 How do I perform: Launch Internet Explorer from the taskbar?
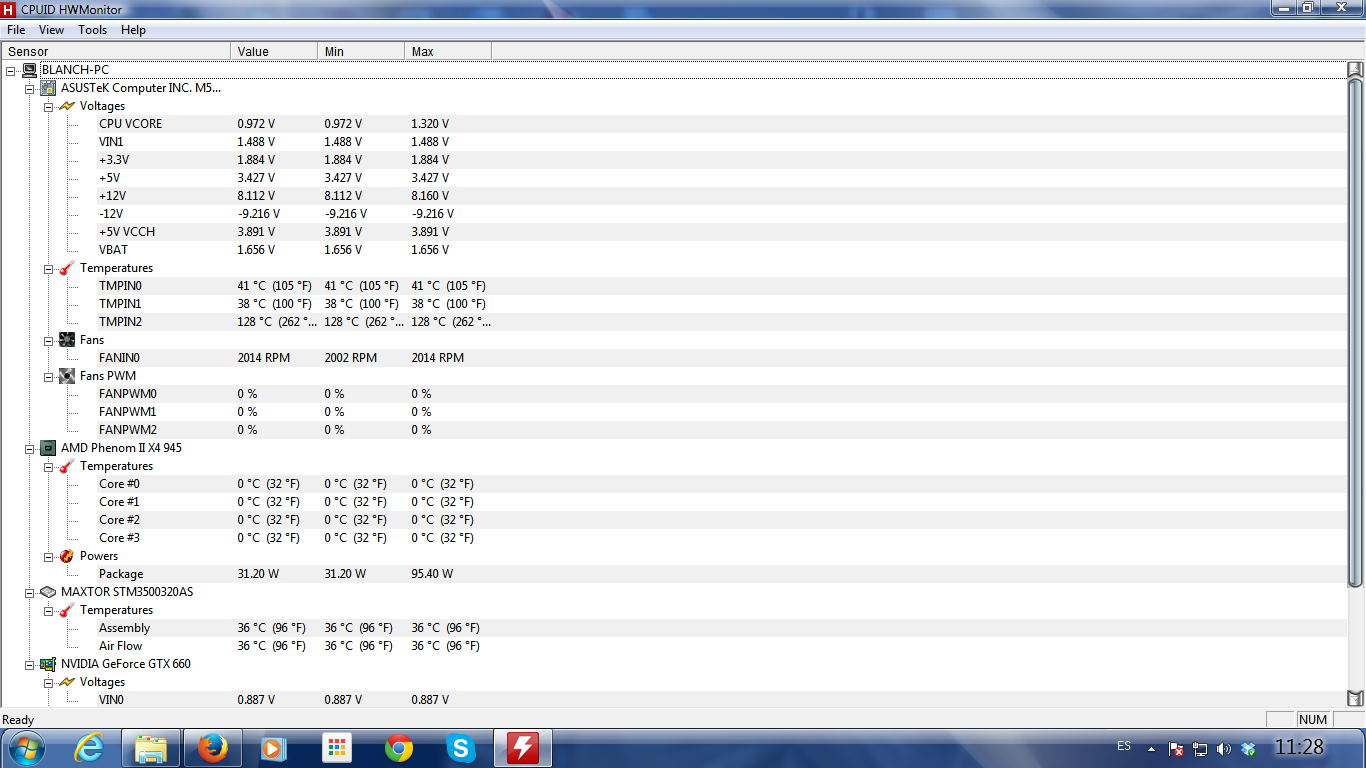[89, 748]
